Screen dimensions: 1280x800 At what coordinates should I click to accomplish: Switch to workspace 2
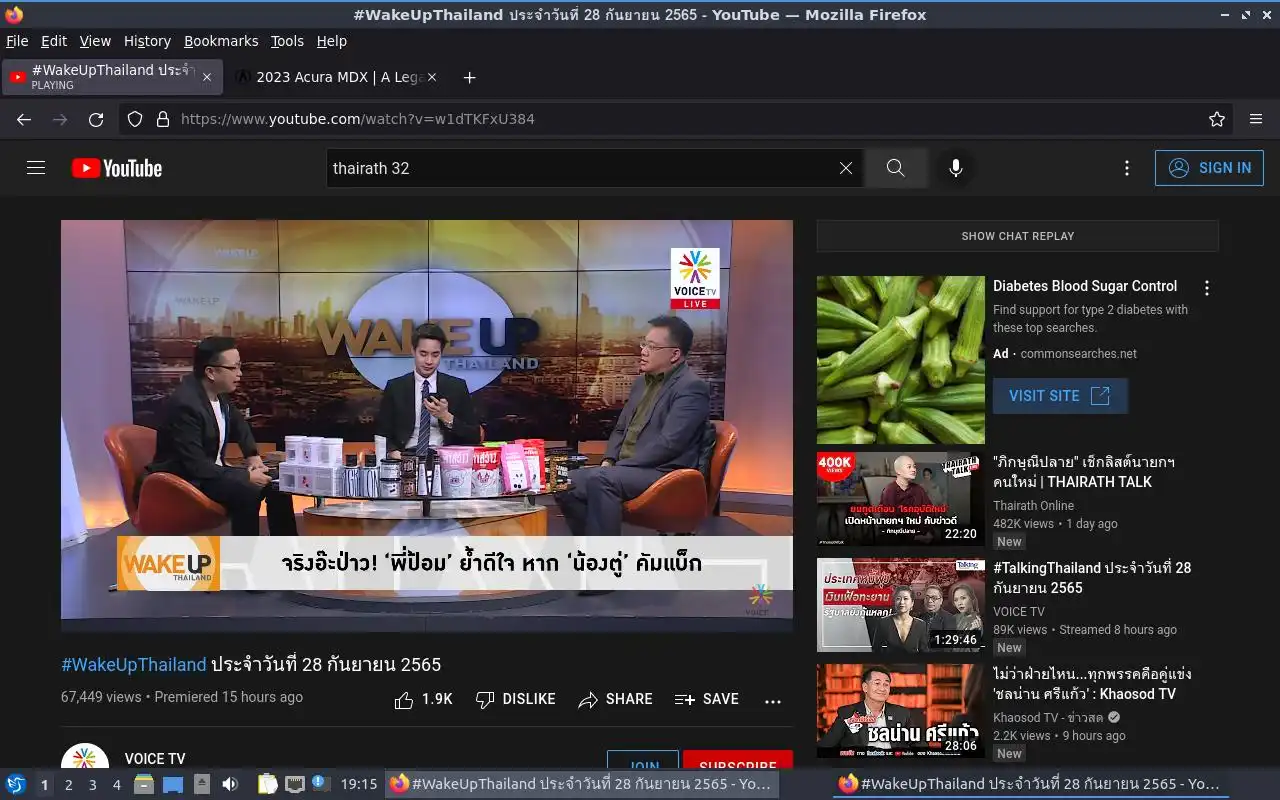(x=69, y=785)
